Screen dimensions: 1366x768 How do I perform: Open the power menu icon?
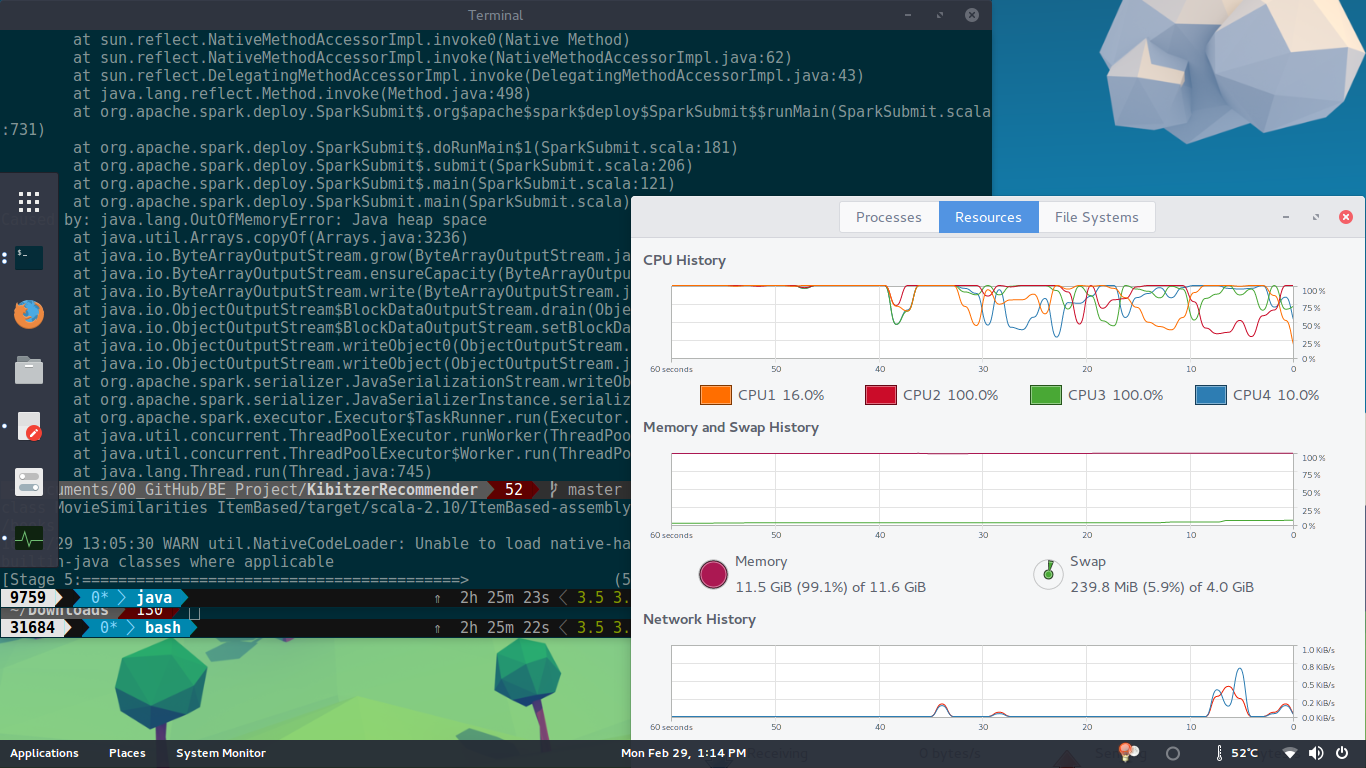(x=1342, y=753)
